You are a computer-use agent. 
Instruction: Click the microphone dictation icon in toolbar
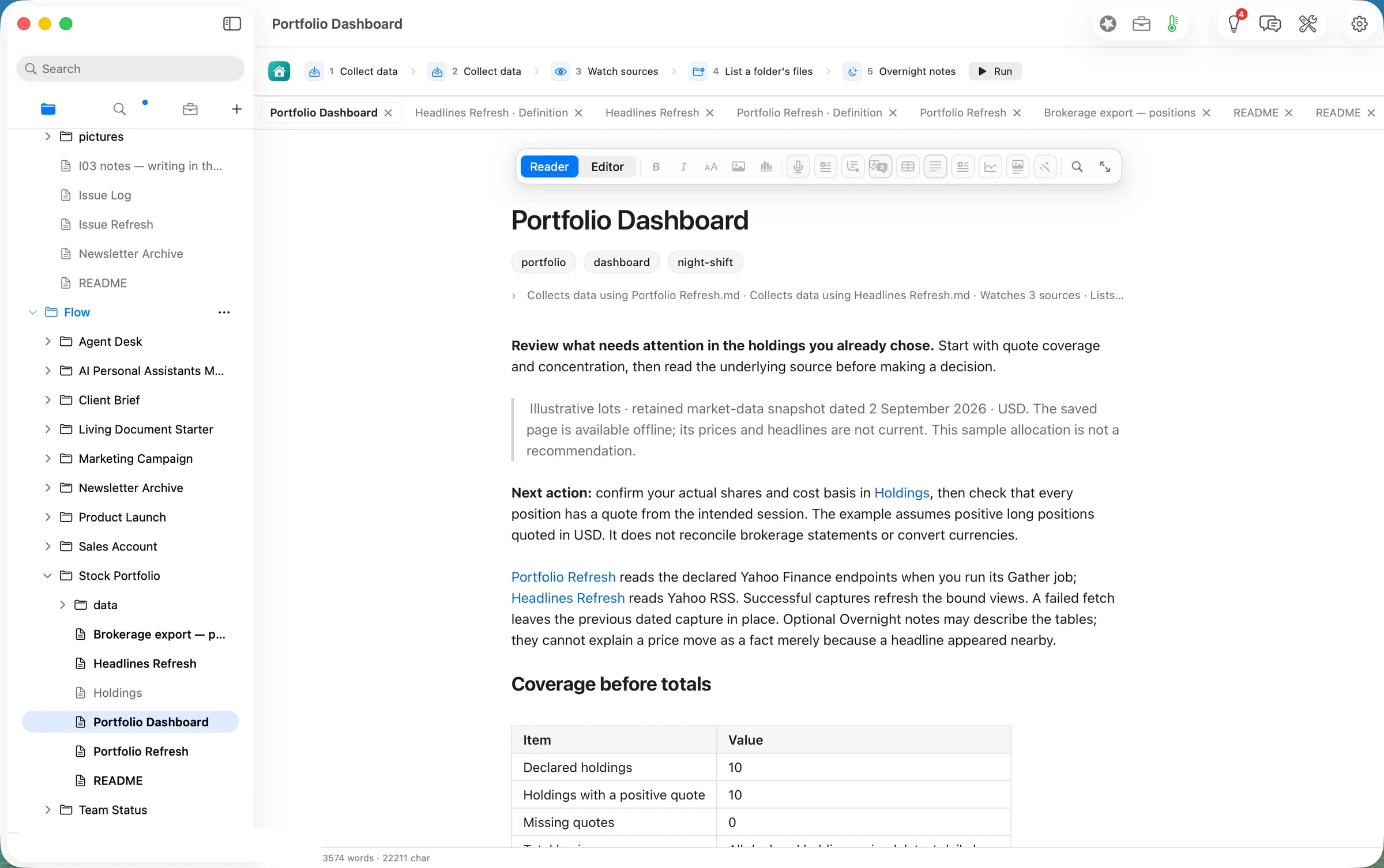pyautogui.click(x=798, y=167)
